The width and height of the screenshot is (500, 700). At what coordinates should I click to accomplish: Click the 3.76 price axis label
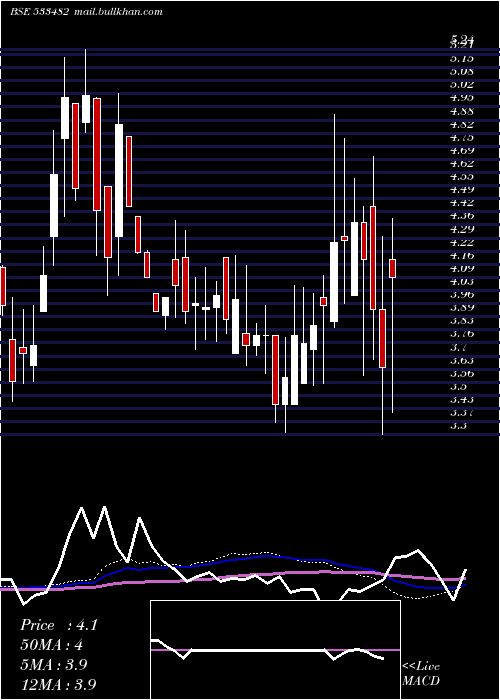pyautogui.click(x=462, y=334)
